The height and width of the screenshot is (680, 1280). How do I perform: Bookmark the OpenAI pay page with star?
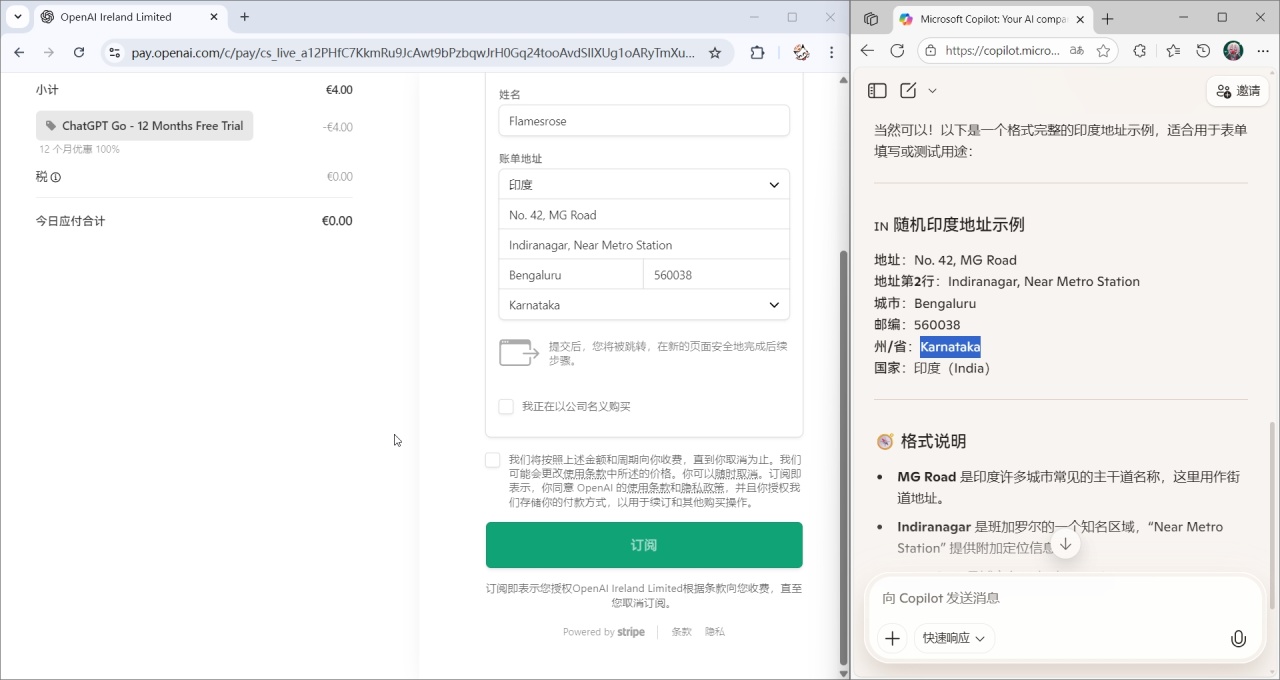(715, 53)
